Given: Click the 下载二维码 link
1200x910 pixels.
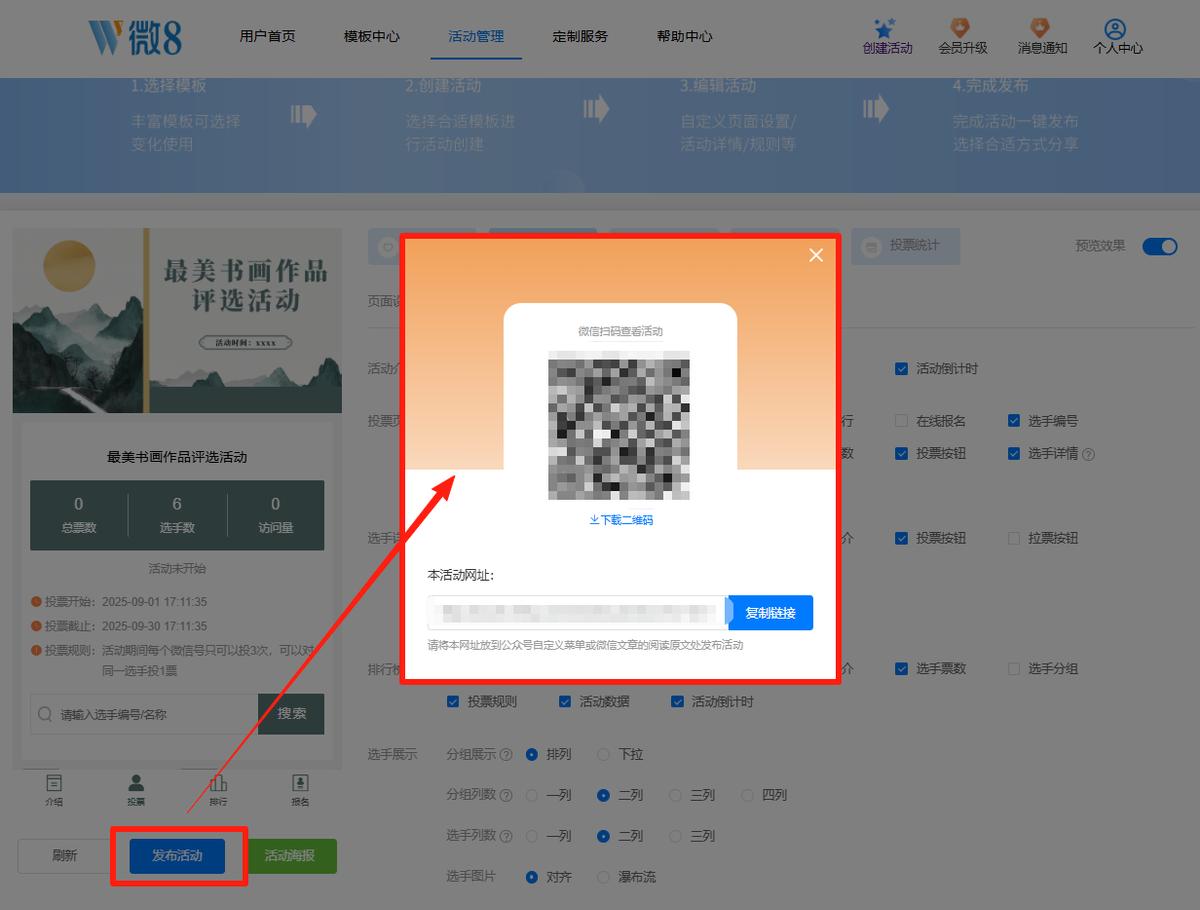Looking at the screenshot, I should tap(621, 520).
